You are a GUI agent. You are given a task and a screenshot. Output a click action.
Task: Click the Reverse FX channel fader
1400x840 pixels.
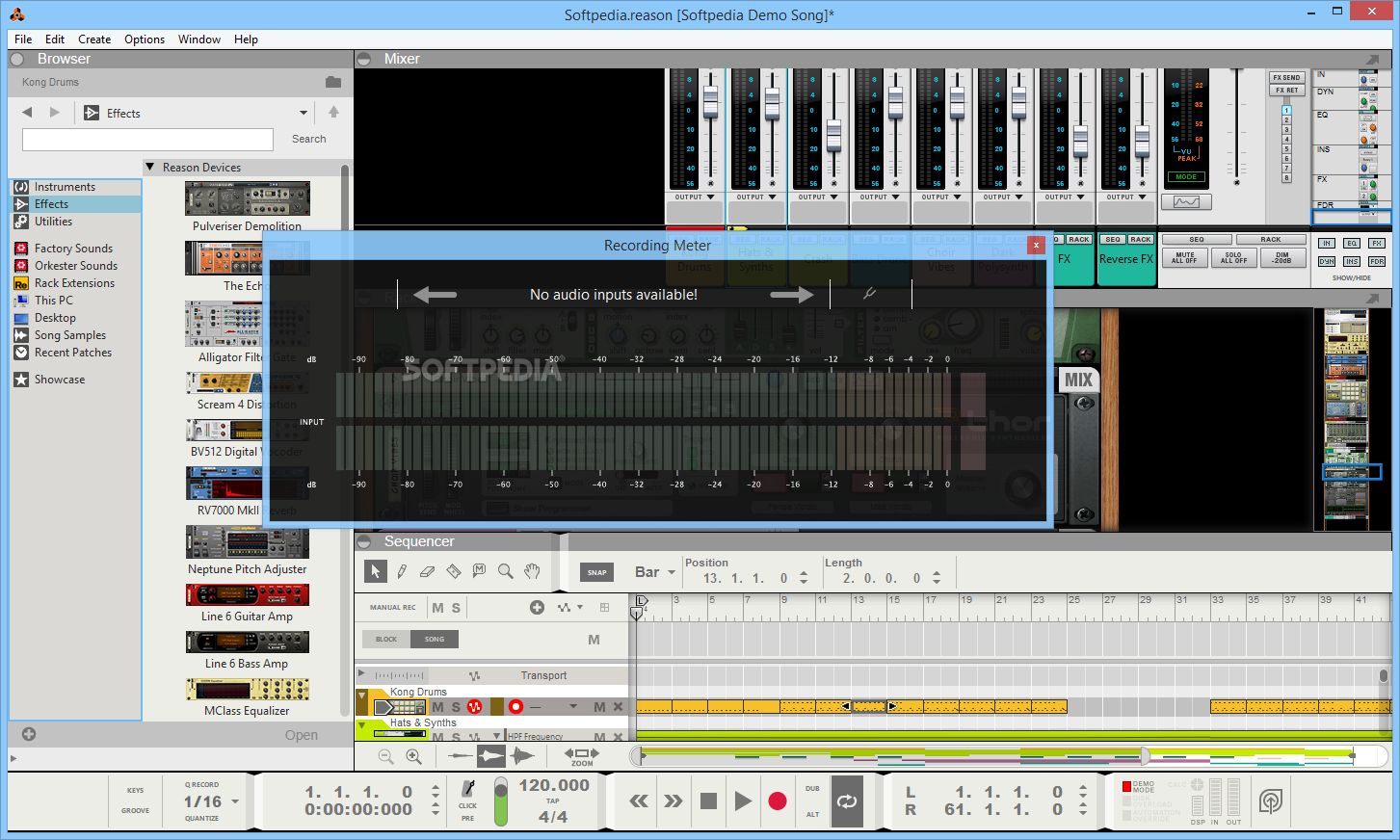click(x=1143, y=142)
